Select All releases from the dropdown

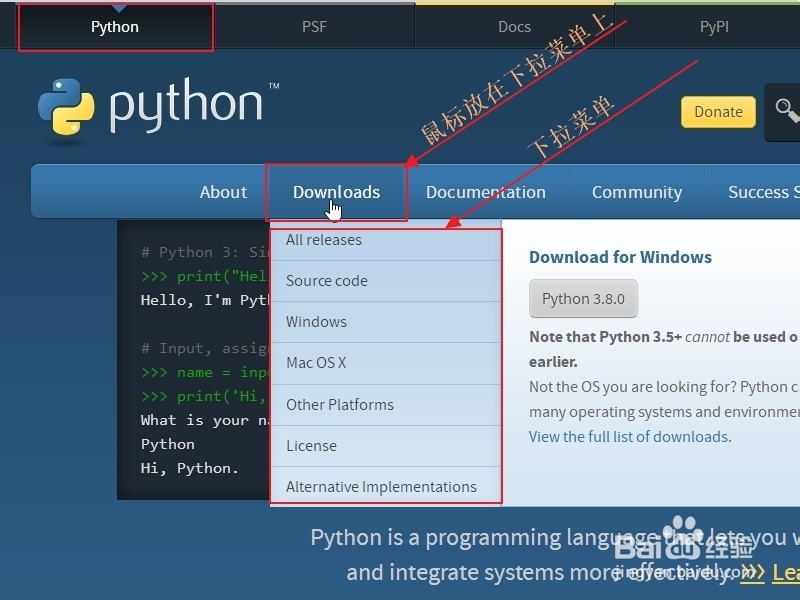click(322, 240)
